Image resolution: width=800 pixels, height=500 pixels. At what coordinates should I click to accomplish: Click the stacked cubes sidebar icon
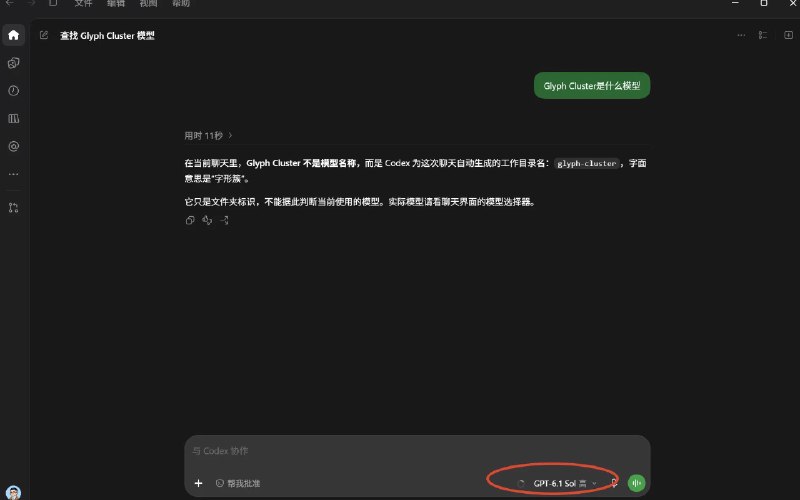click(x=14, y=63)
